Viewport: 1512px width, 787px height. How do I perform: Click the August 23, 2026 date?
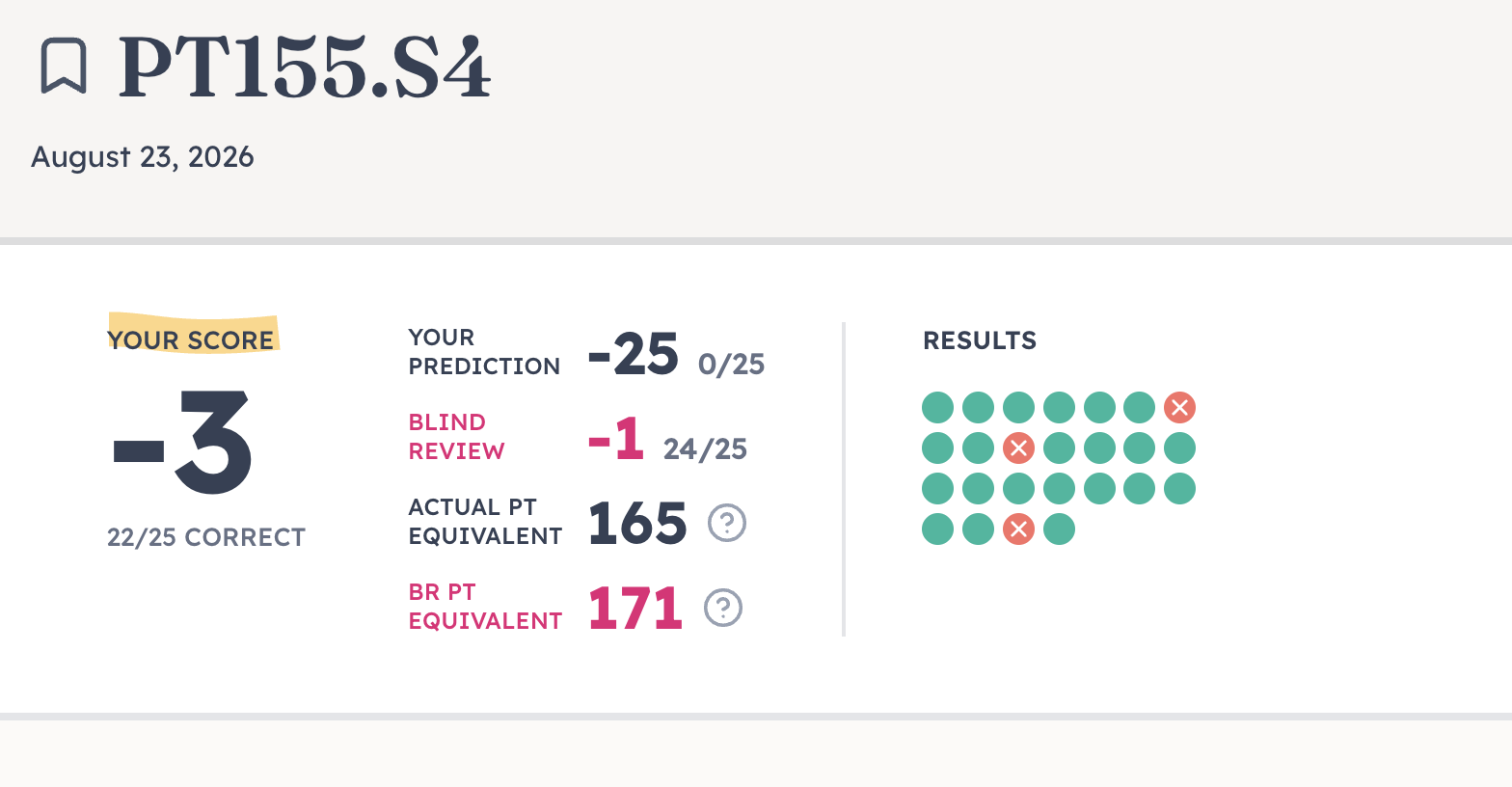click(143, 157)
